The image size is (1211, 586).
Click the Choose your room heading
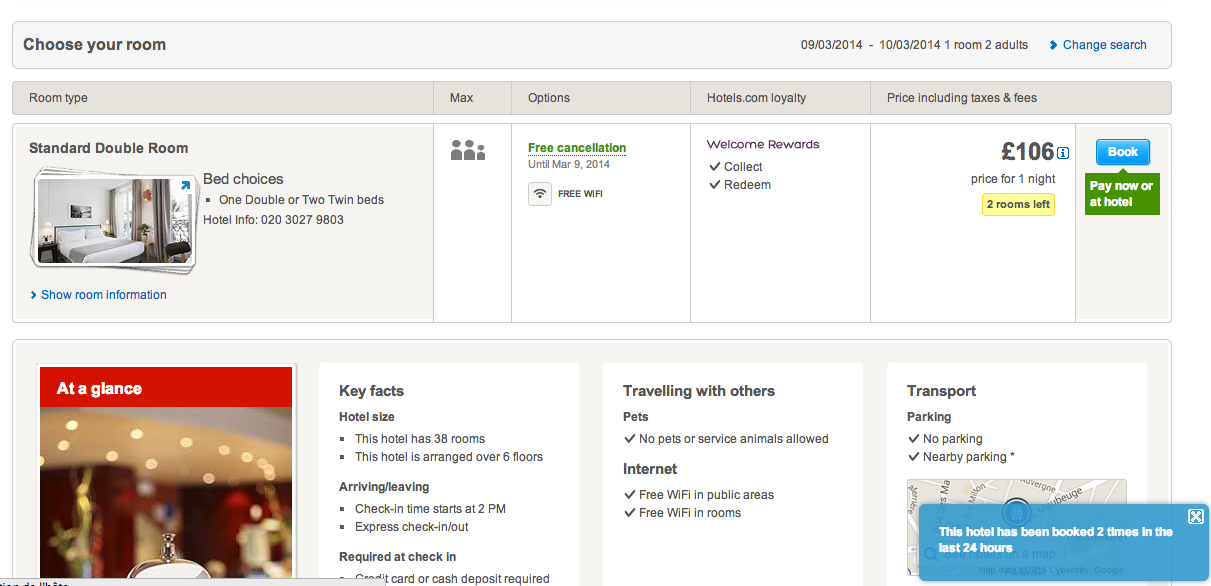click(x=94, y=45)
